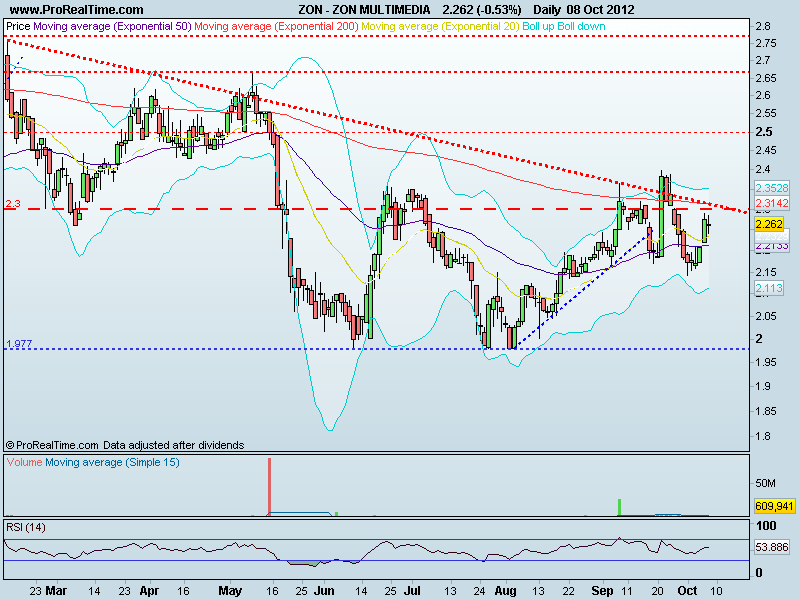
Task: Click the 609,941 volume value tag
Action: tap(774, 506)
